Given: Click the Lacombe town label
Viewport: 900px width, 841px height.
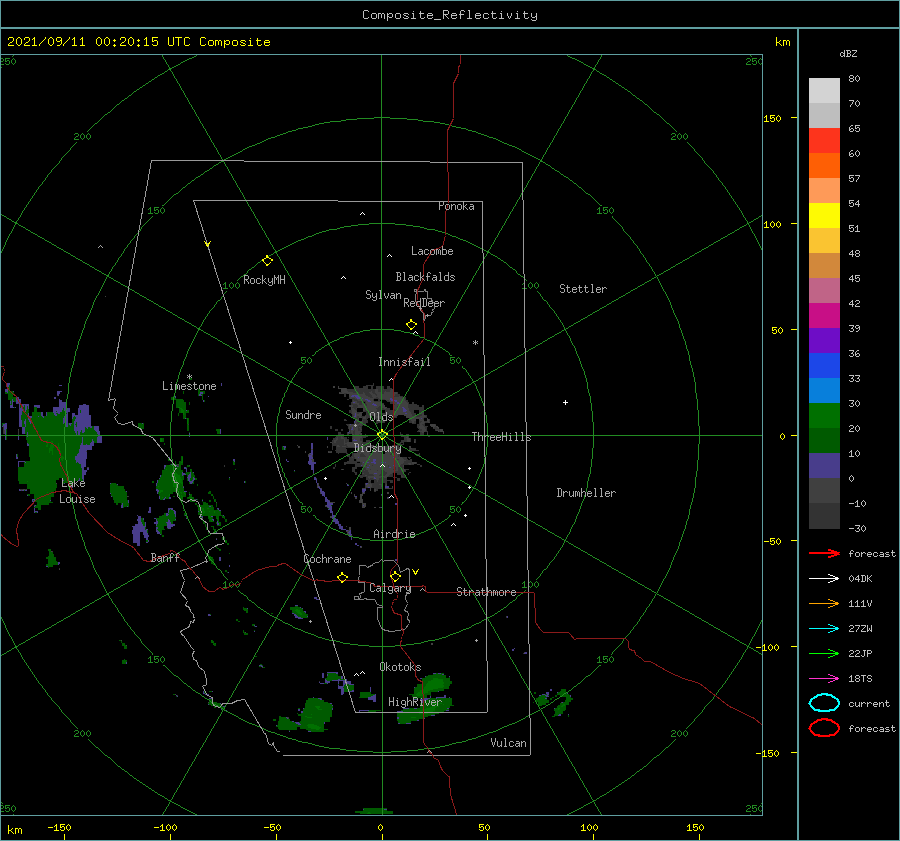Looking at the screenshot, I should (x=432, y=251).
